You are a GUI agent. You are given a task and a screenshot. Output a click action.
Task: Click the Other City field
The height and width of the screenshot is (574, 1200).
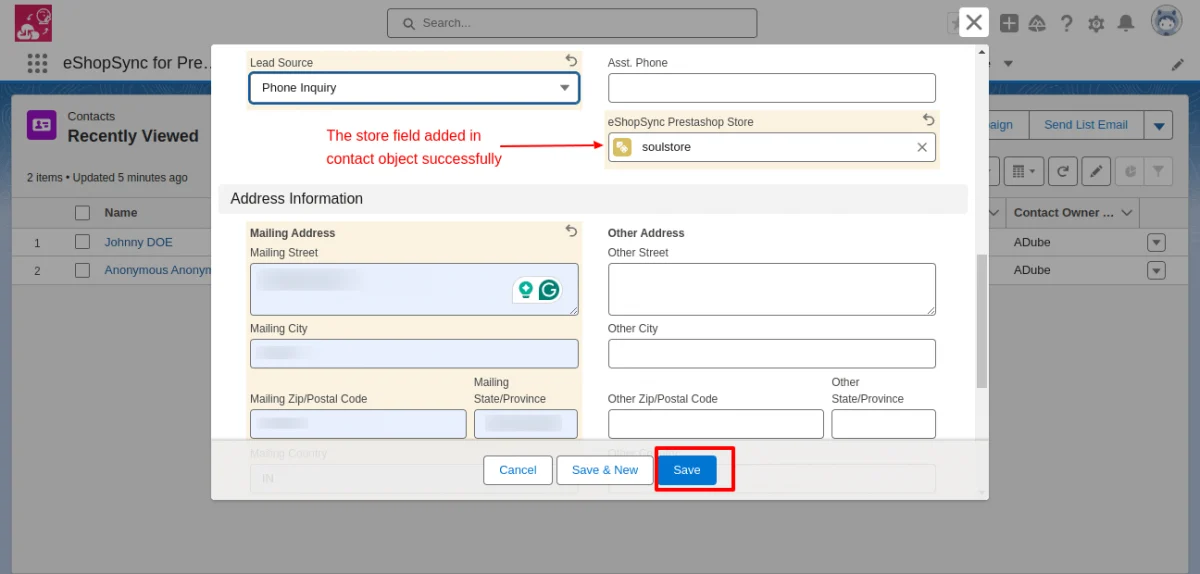coord(772,353)
